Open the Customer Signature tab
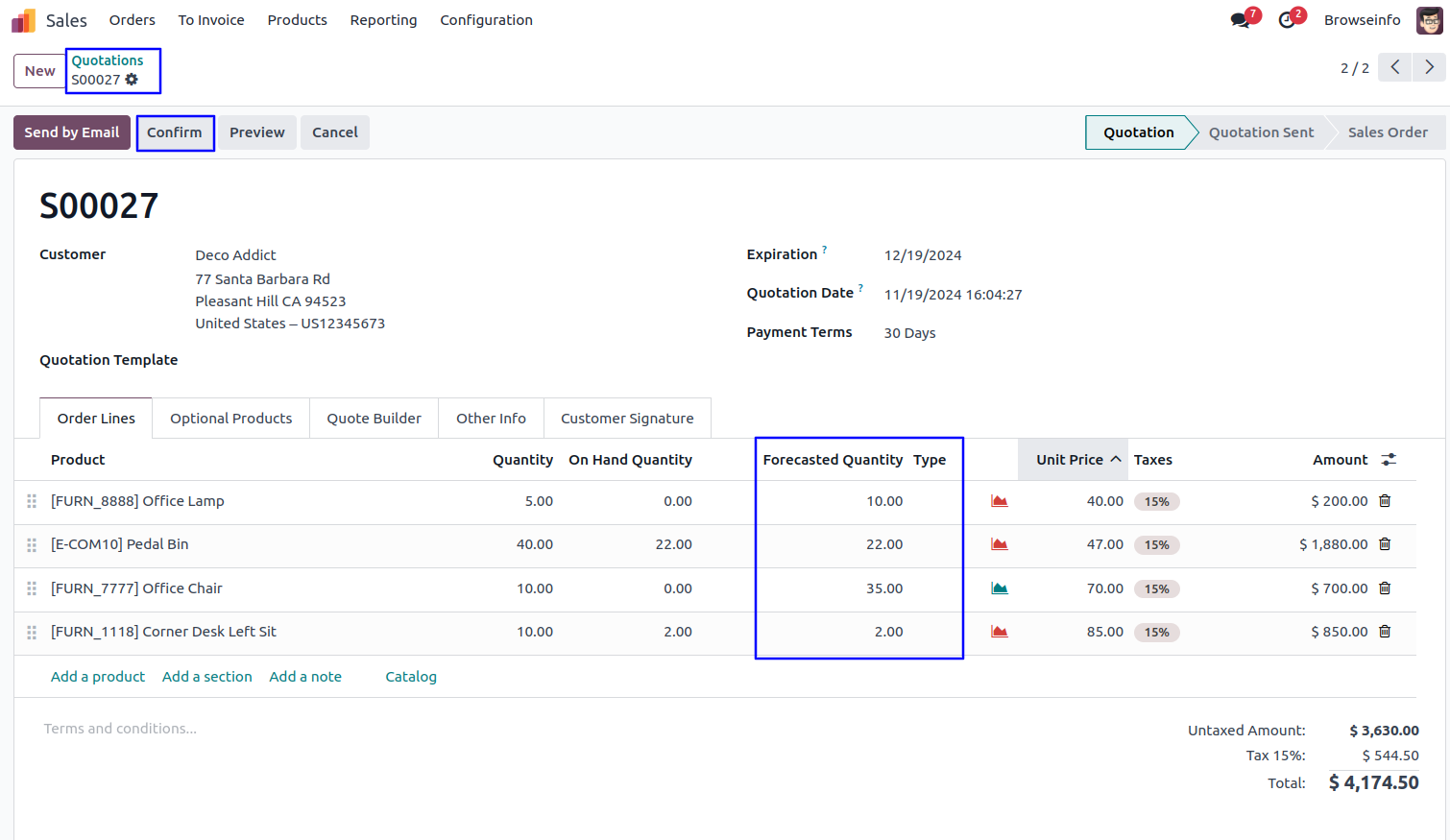 pos(627,419)
